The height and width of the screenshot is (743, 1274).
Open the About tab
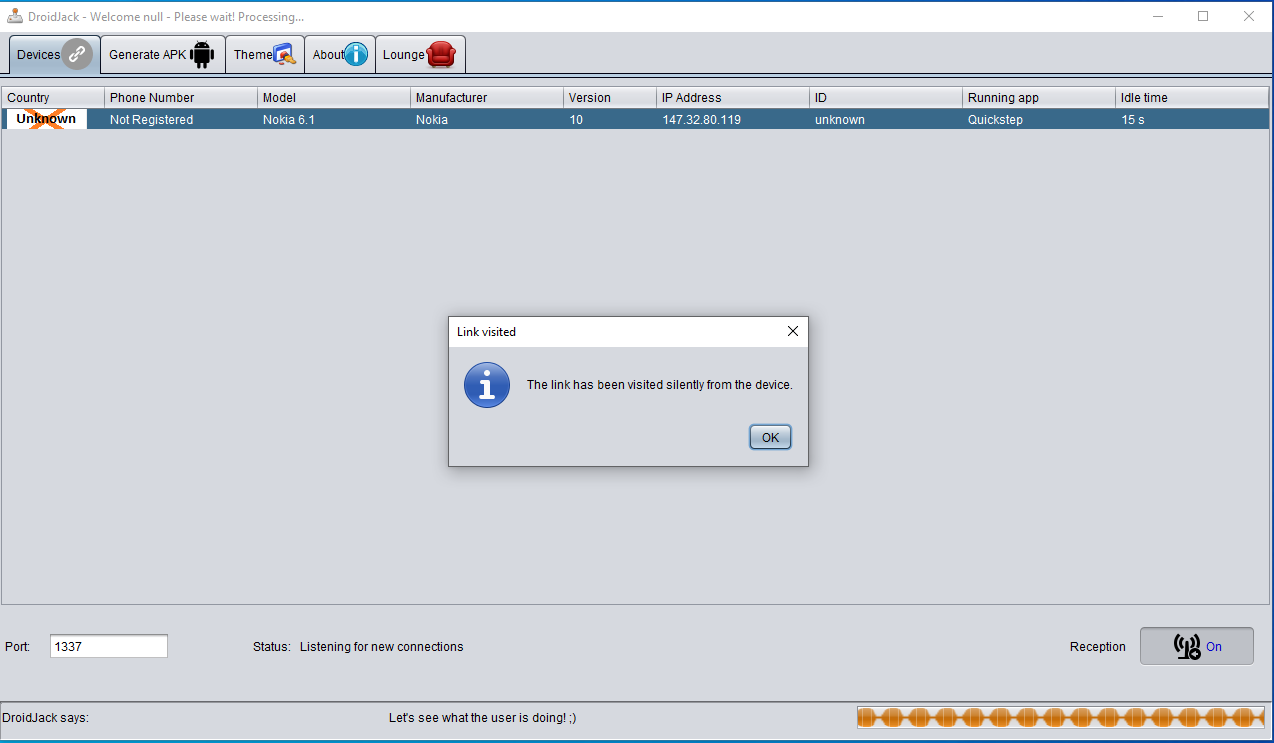(340, 55)
